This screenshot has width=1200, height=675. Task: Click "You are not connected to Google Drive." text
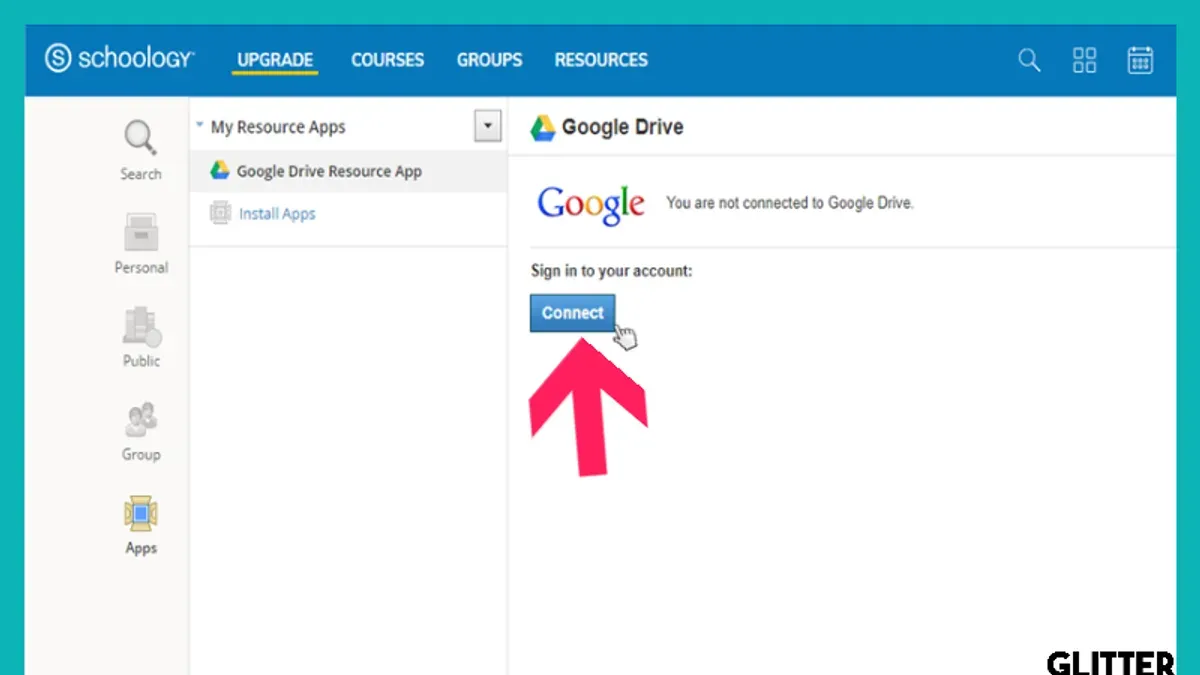790,203
